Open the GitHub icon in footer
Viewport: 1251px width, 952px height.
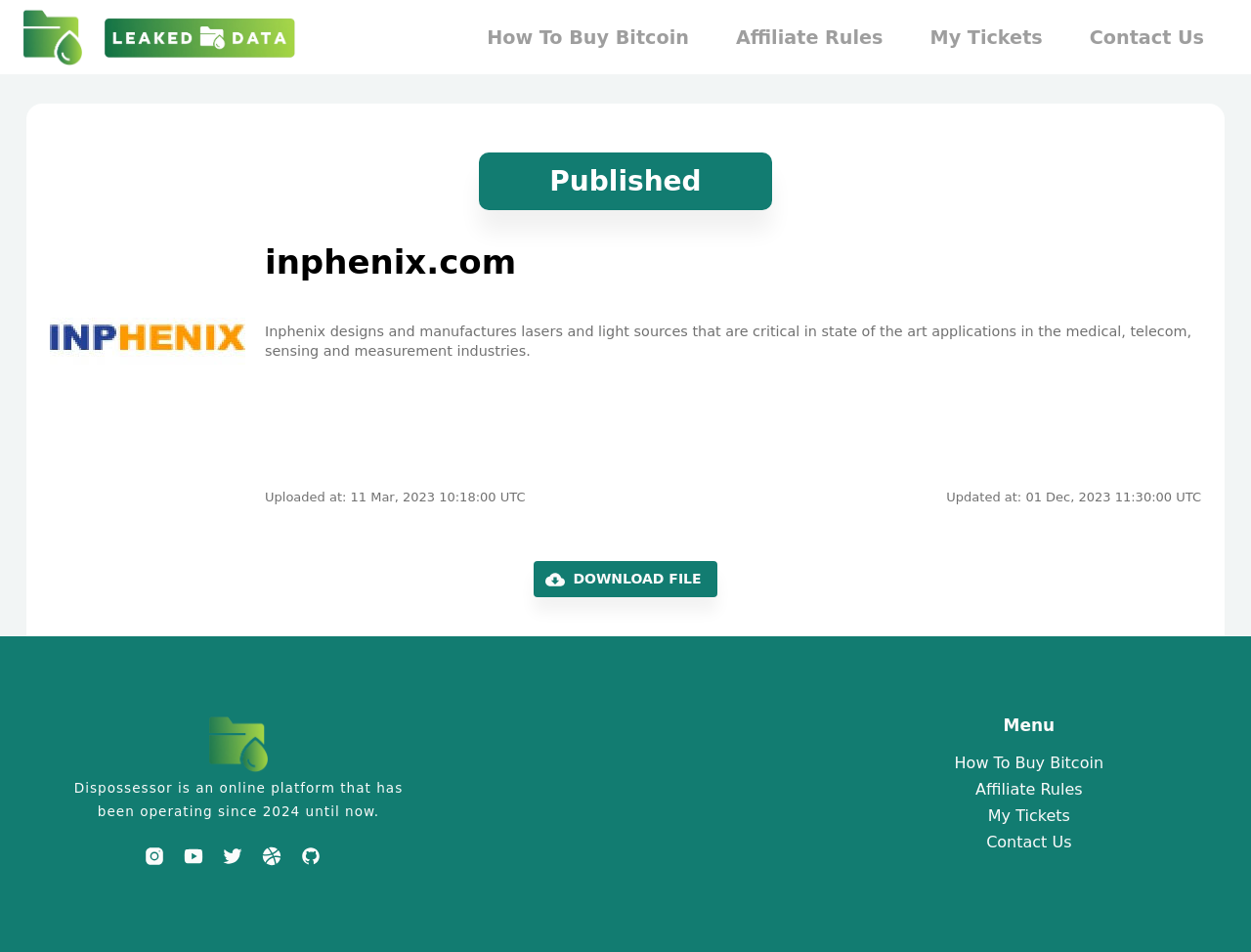tap(311, 856)
